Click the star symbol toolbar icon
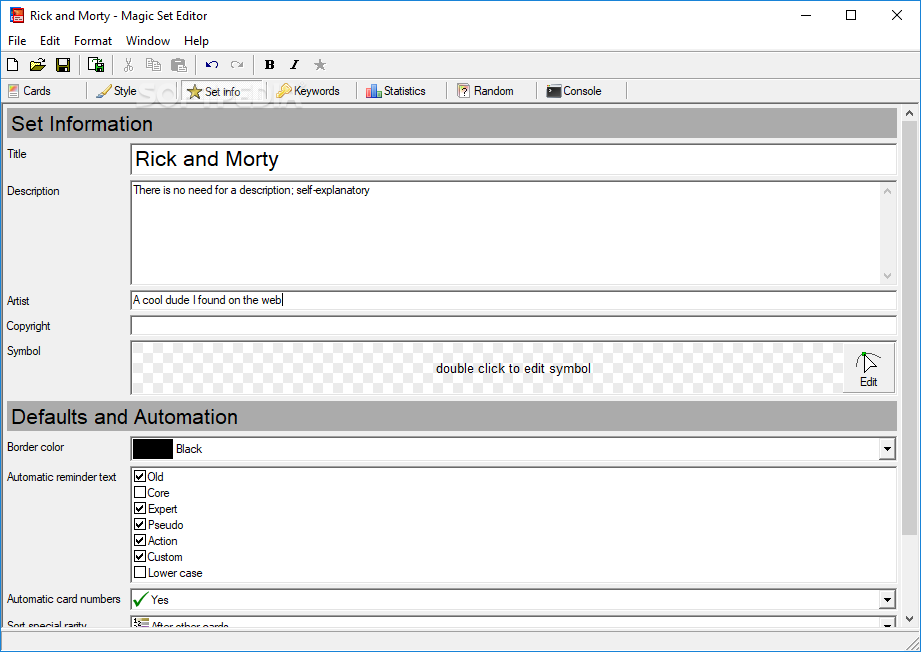This screenshot has width=921, height=652. coord(320,65)
